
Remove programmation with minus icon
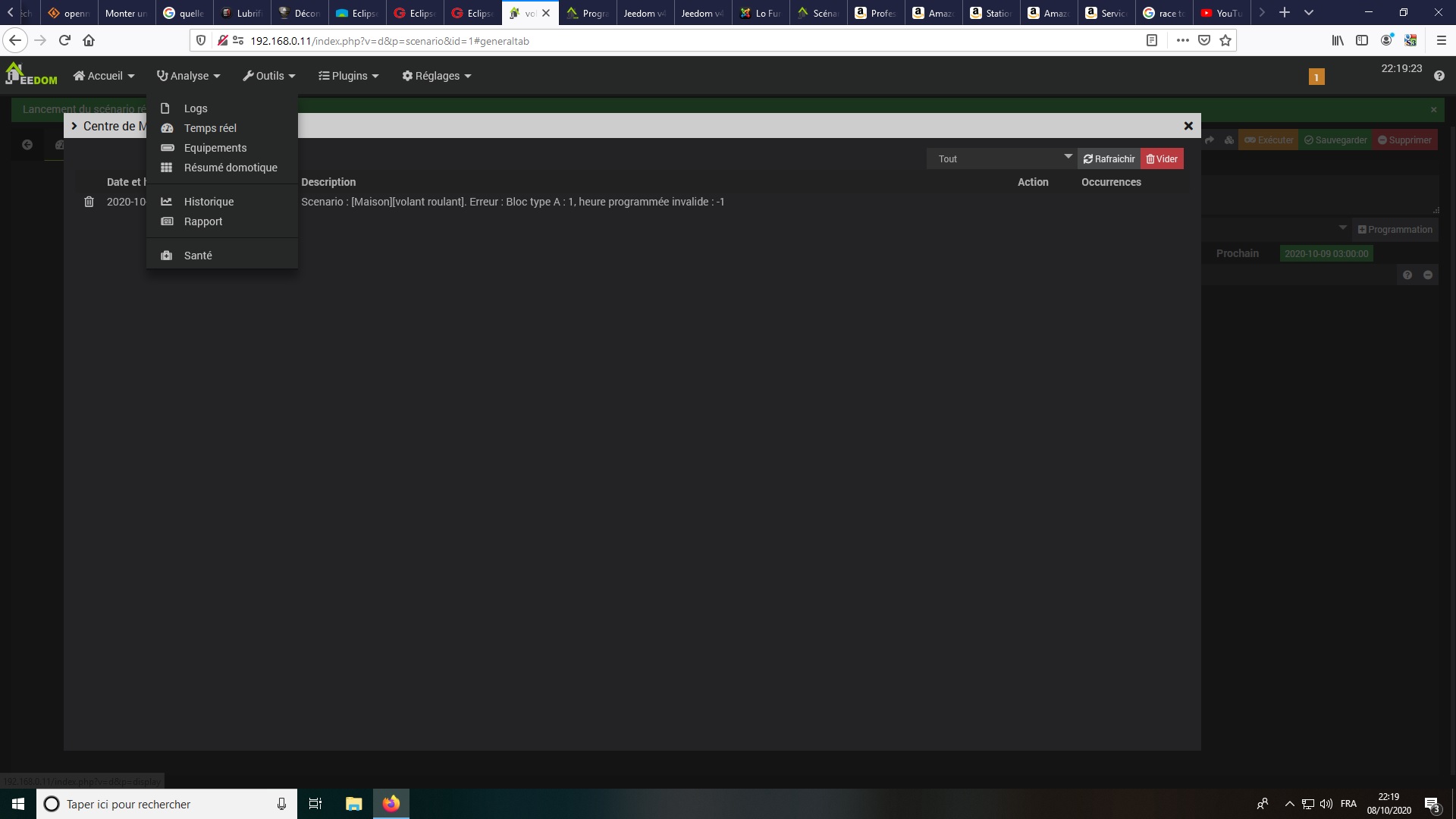point(1428,275)
